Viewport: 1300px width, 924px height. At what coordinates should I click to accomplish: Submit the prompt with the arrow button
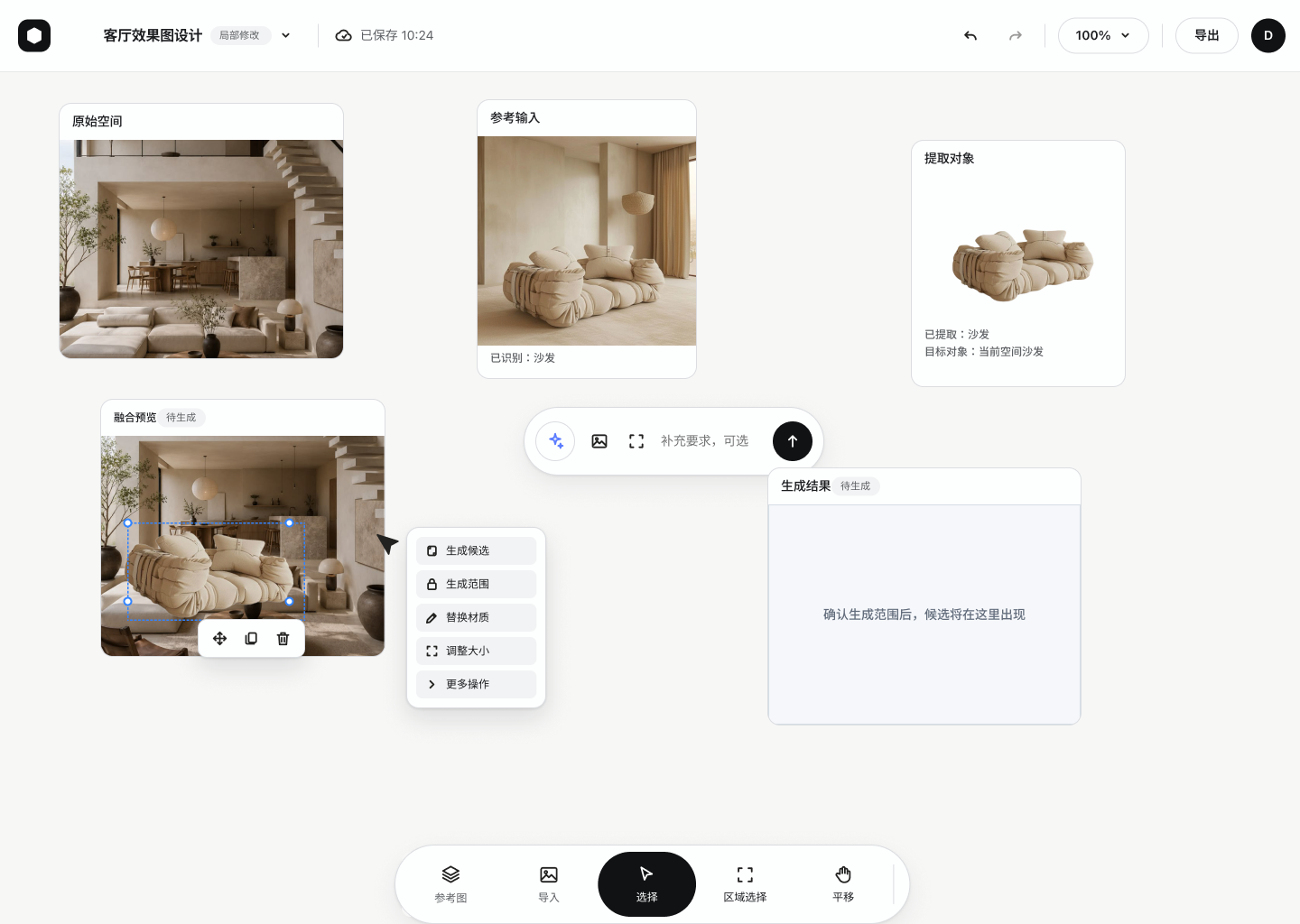point(793,441)
